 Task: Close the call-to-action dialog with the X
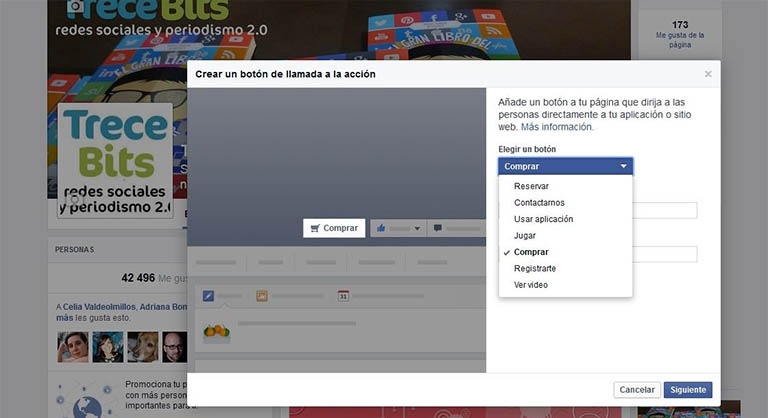point(708,74)
